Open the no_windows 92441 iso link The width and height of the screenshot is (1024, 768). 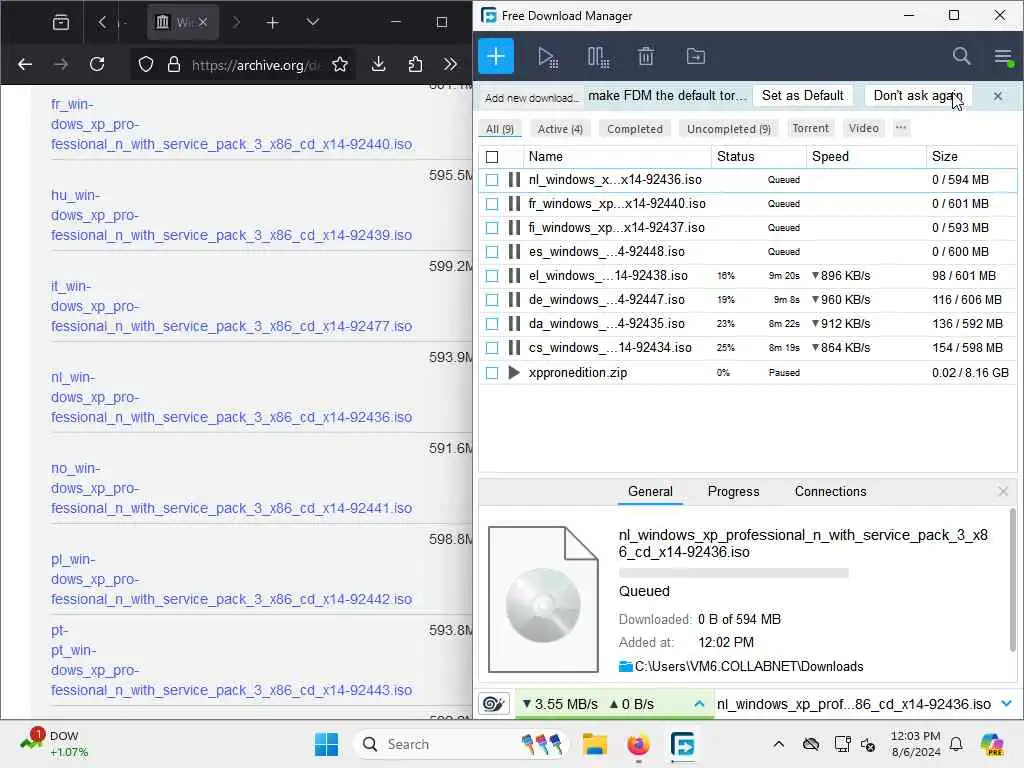pos(231,488)
